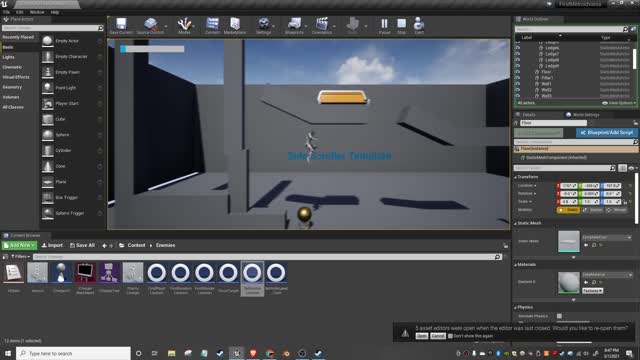
Task: Click the Blueprint/Add Script button
Action: point(607,133)
